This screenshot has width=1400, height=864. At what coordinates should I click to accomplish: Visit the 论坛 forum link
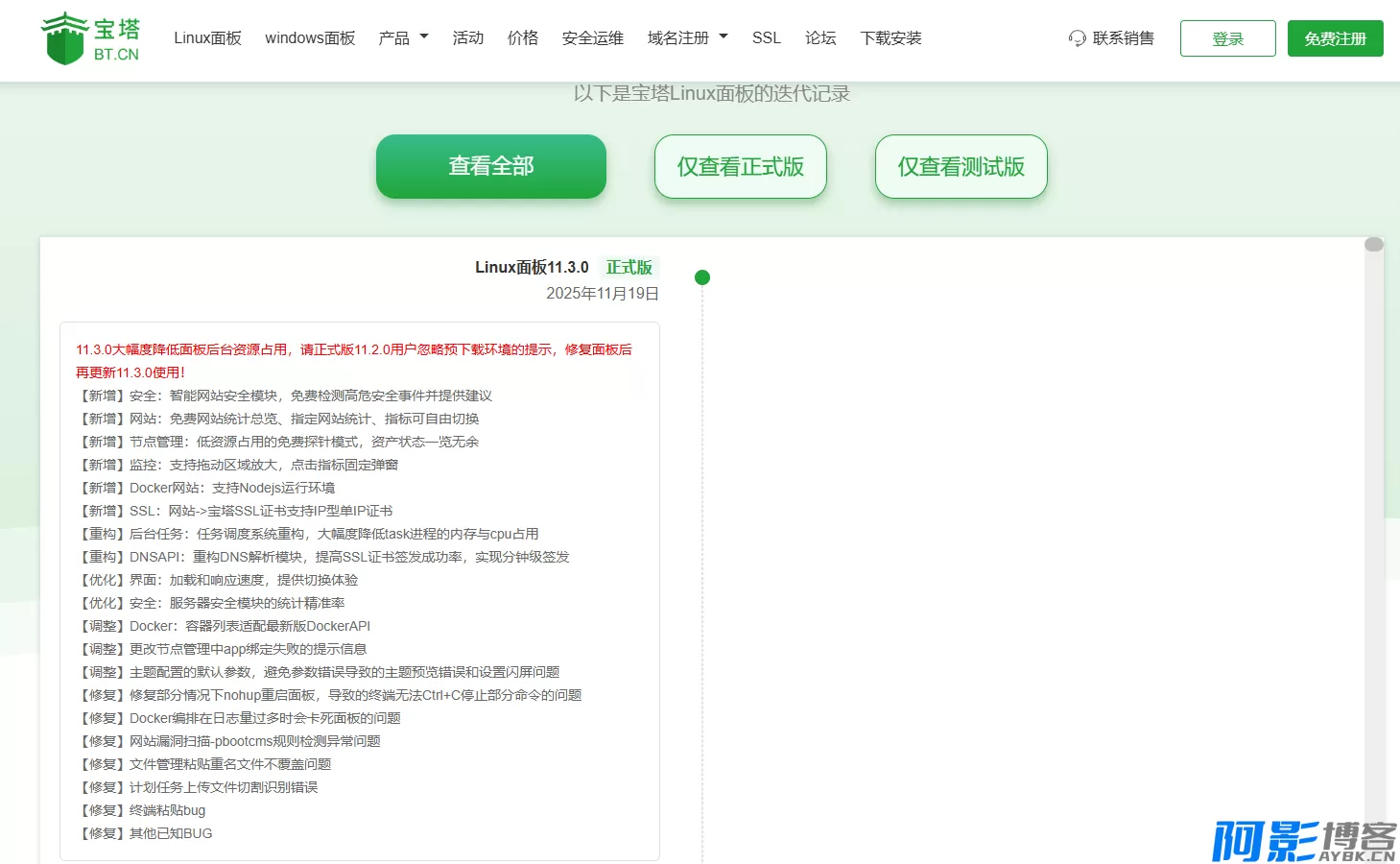click(x=820, y=38)
